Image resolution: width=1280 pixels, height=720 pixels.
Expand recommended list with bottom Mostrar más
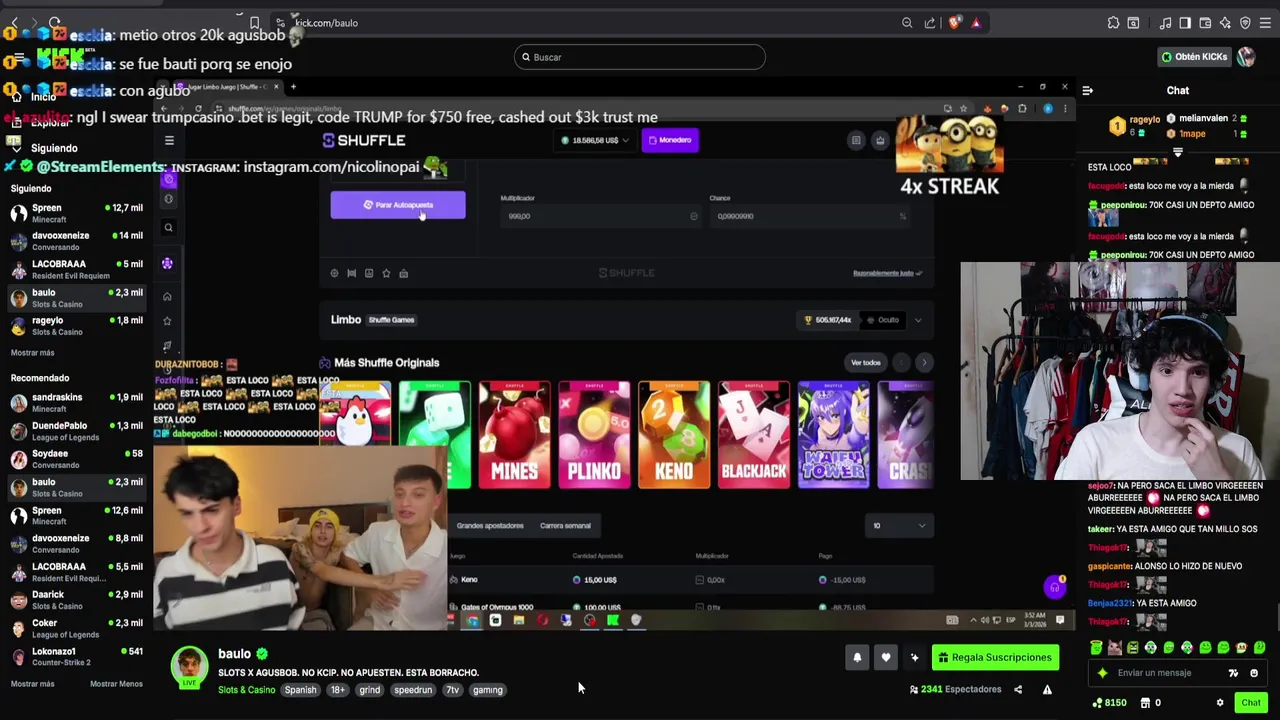(x=32, y=684)
